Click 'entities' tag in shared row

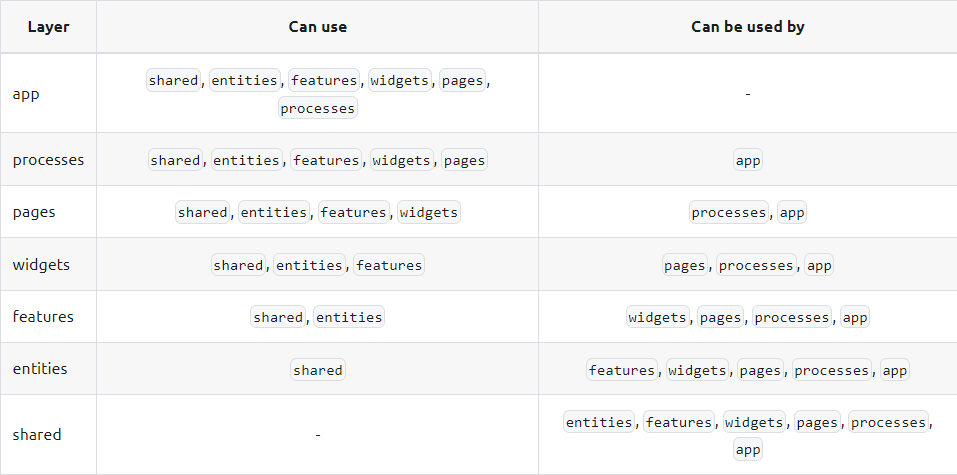click(x=599, y=422)
